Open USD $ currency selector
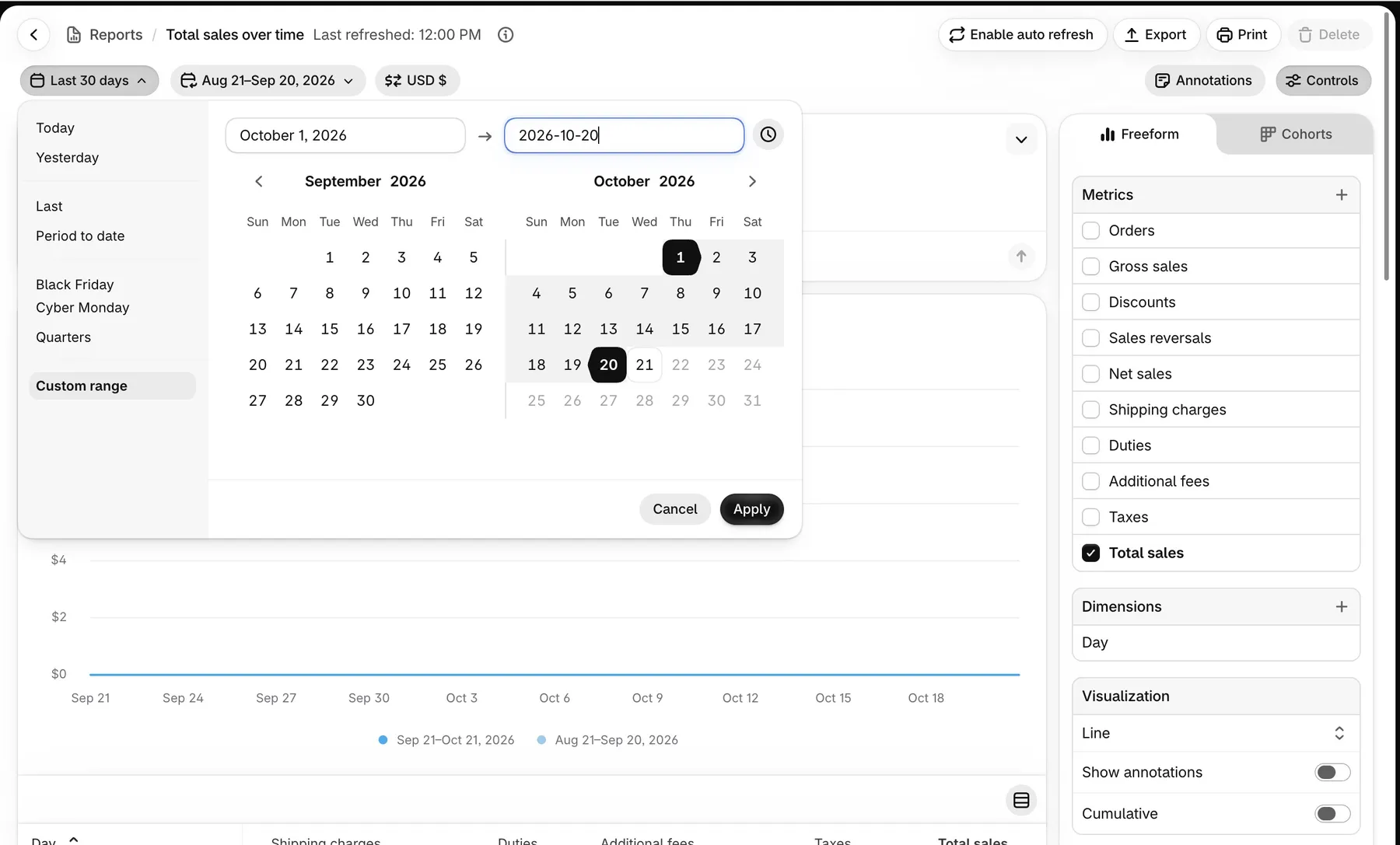This screenshot has width=1400, height=845. [417, 81]
